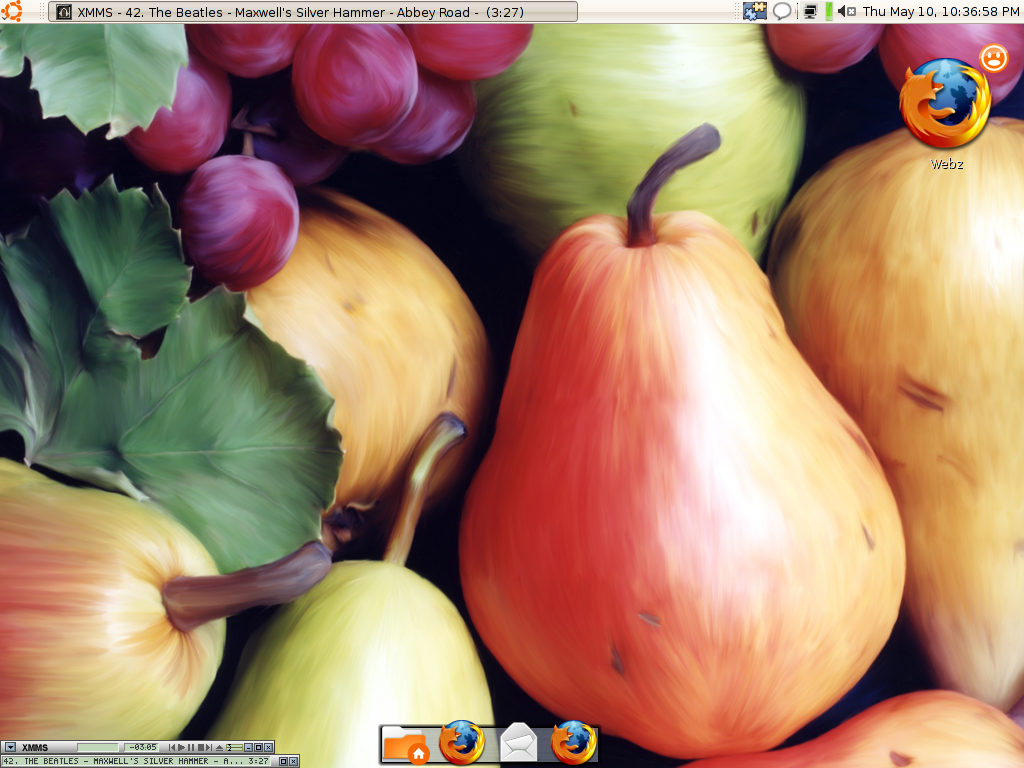This screenshot has height=768, width=1024.
Task: Adjust the XMMS volume slider
Action: point(234,747)
